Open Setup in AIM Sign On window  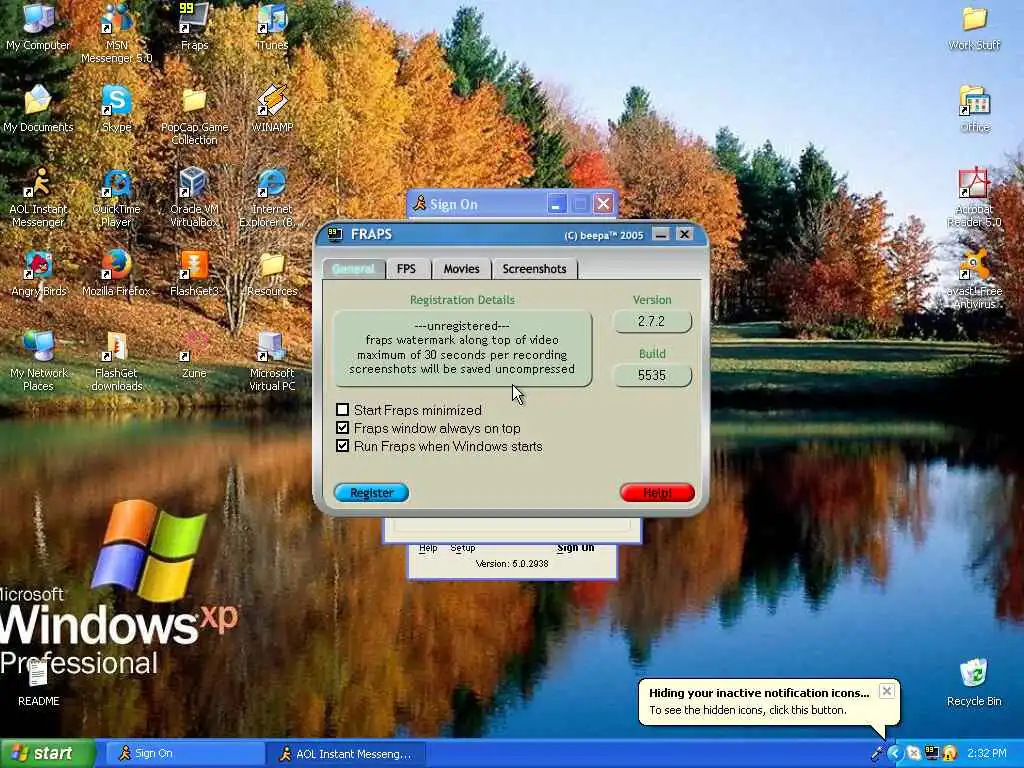462,548
